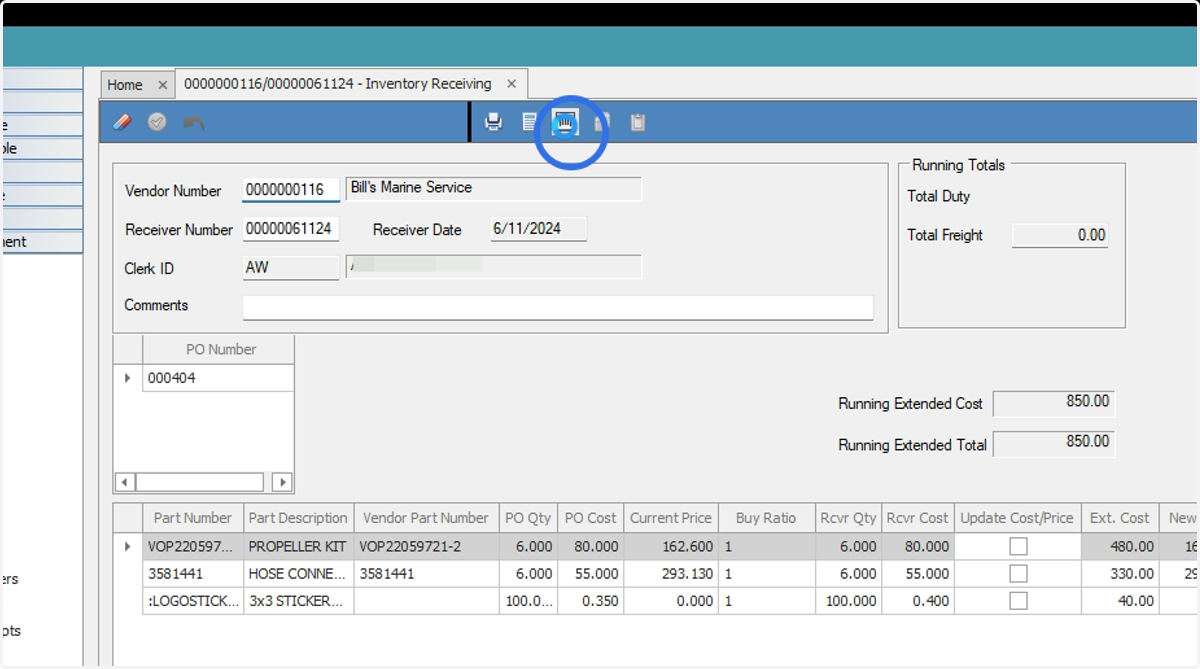Click the eraser clear icon in toolbar
The height and width of the screenshot is (669, 1200).
[122, 122]
